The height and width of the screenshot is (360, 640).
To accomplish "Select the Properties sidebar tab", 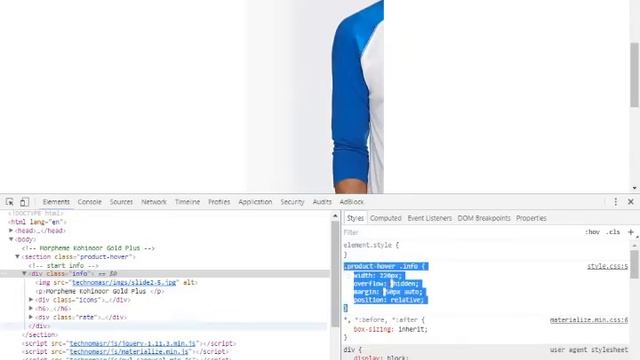I will point(531,218).
